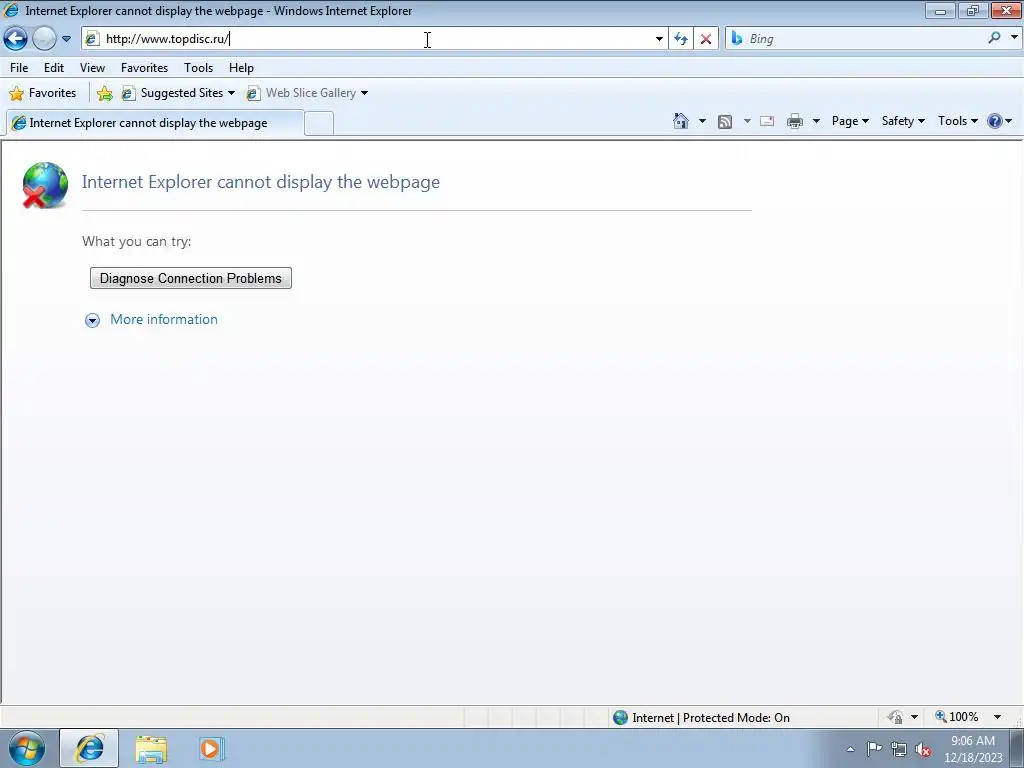
Task: Open the zoom level dropdown arrow
Action: (997, 717)
